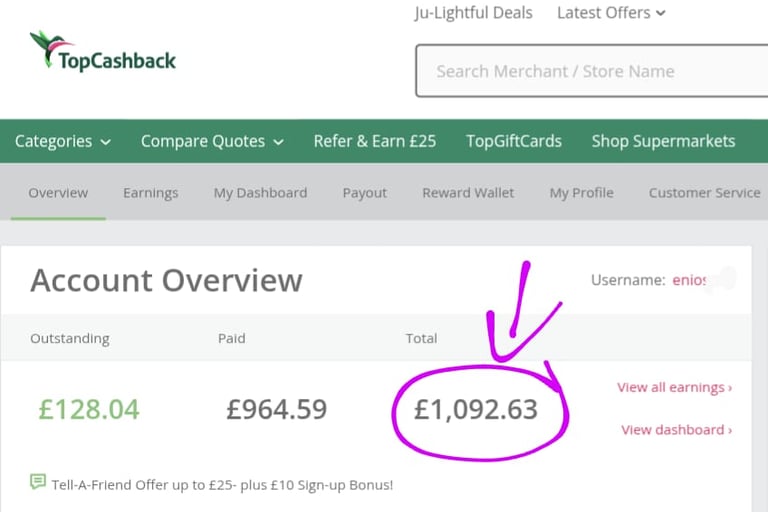Expand the Compare Quotes menu
Screen dimensions: 768x512
coord(212,141)
